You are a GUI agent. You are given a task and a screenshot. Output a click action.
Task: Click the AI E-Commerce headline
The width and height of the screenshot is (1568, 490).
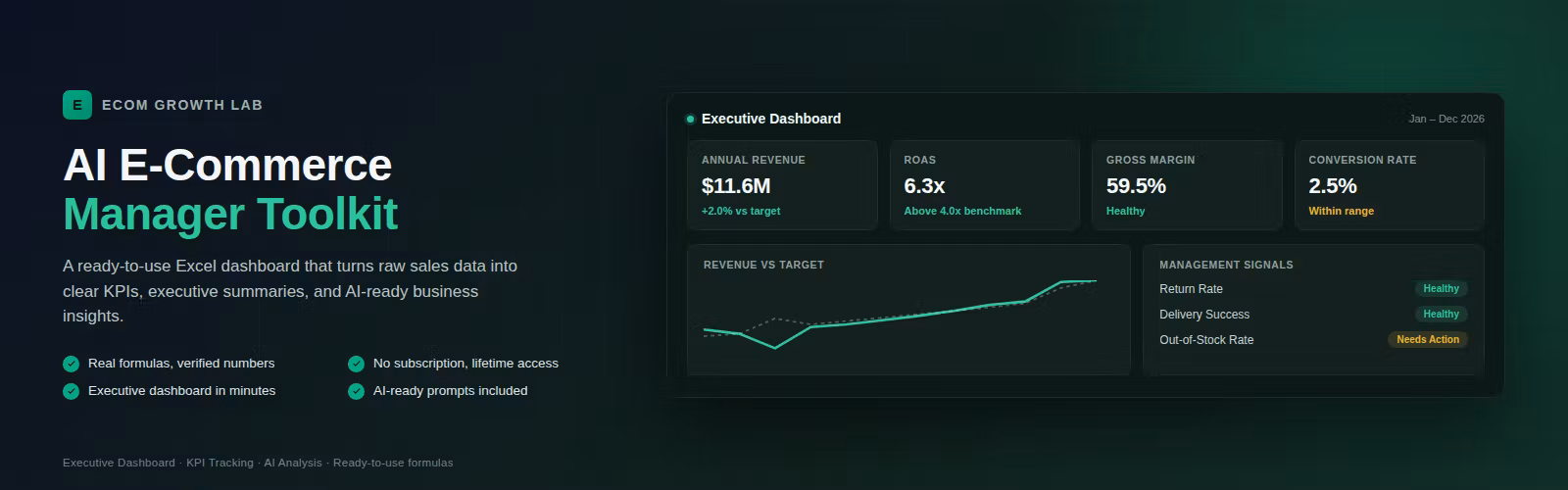pyautogui.click(x=227, y=165)
